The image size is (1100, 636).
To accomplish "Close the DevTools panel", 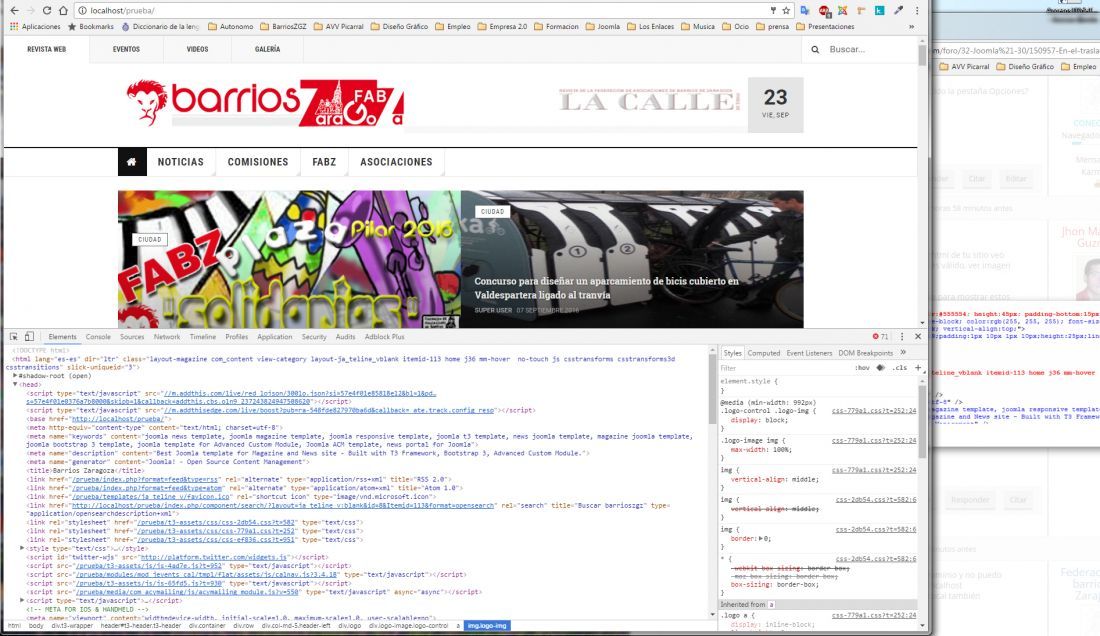I will click(918, 337).
